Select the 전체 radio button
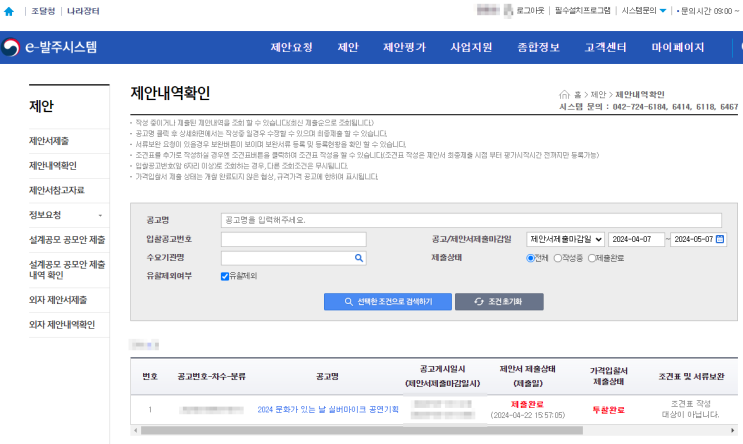This screenshot has width=743, height=444. pos(530,258)
